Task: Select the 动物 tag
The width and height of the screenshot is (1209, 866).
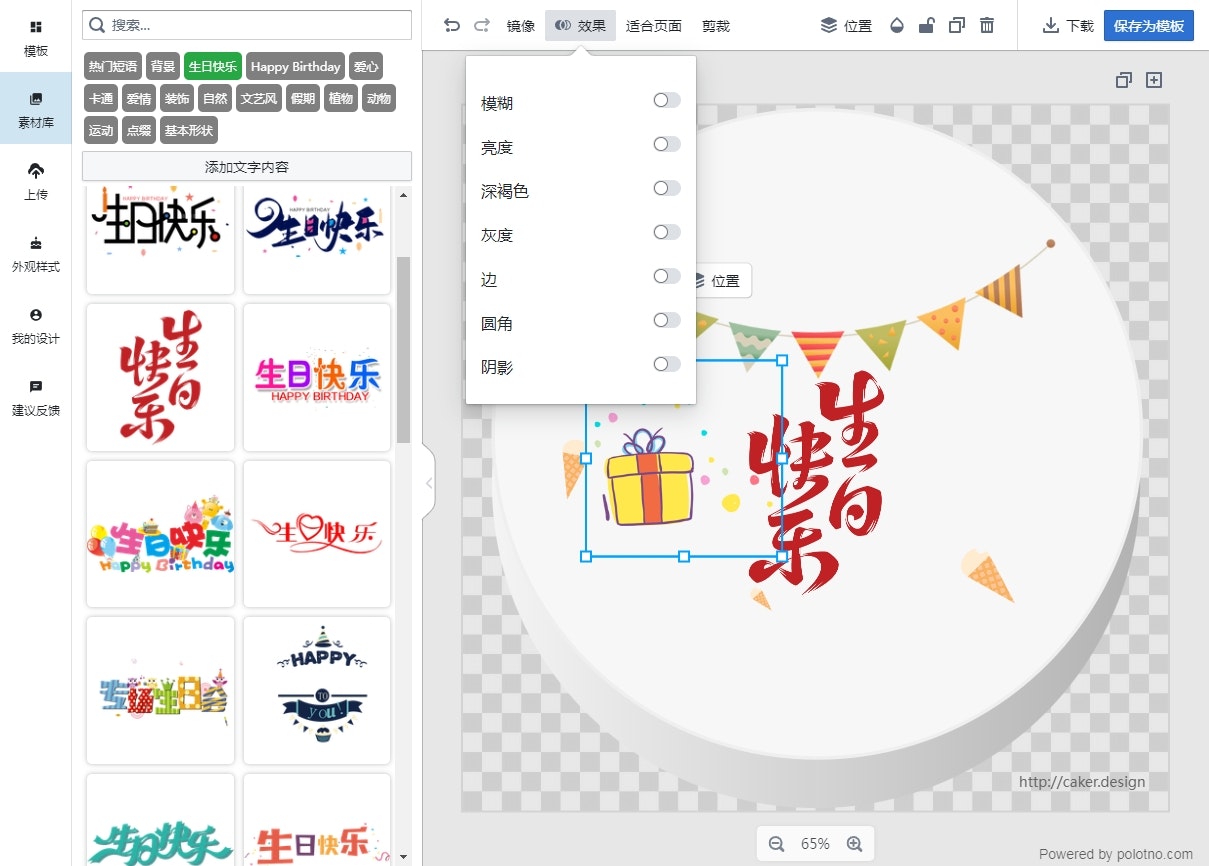Action: click(379, 98)
